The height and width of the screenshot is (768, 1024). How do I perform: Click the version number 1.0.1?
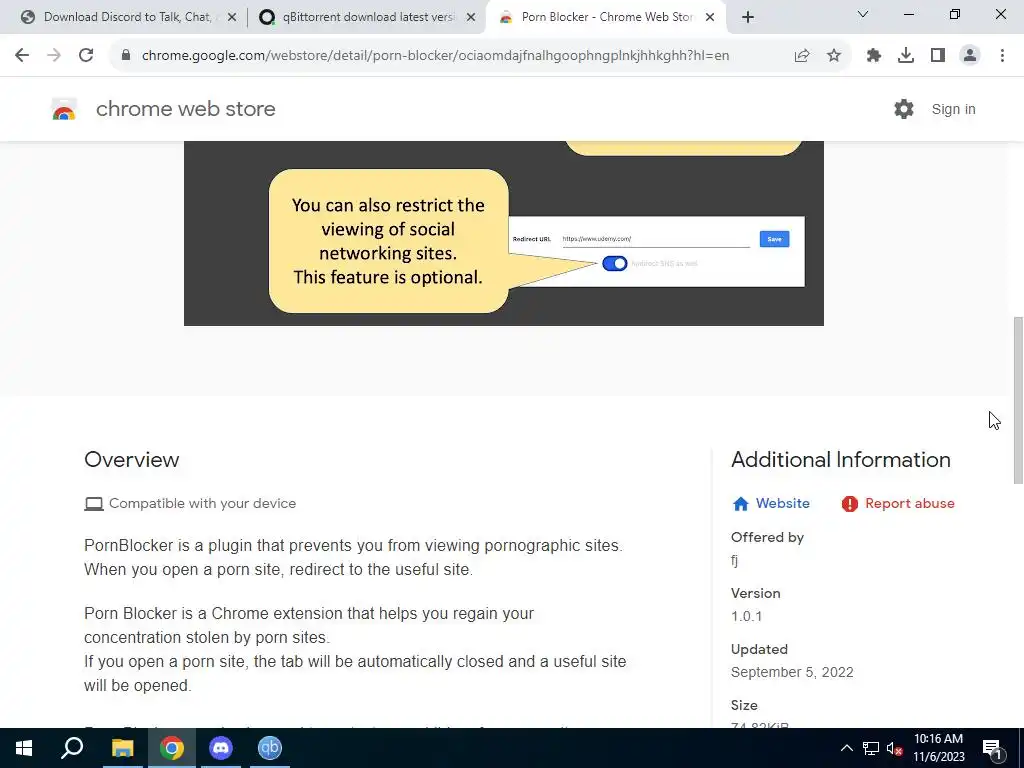746,616
